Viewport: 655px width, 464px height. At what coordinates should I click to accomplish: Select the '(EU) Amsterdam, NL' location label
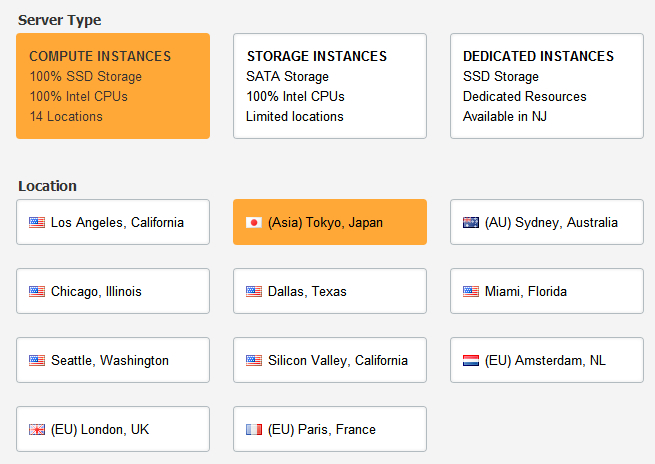(x=545, y=361)
